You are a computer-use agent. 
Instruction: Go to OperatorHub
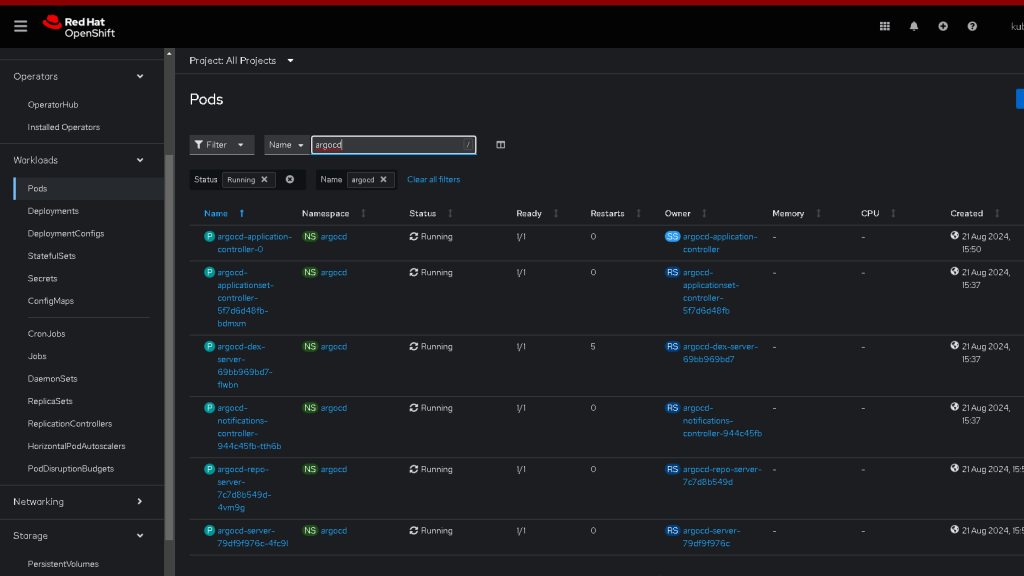pos(53,104)
